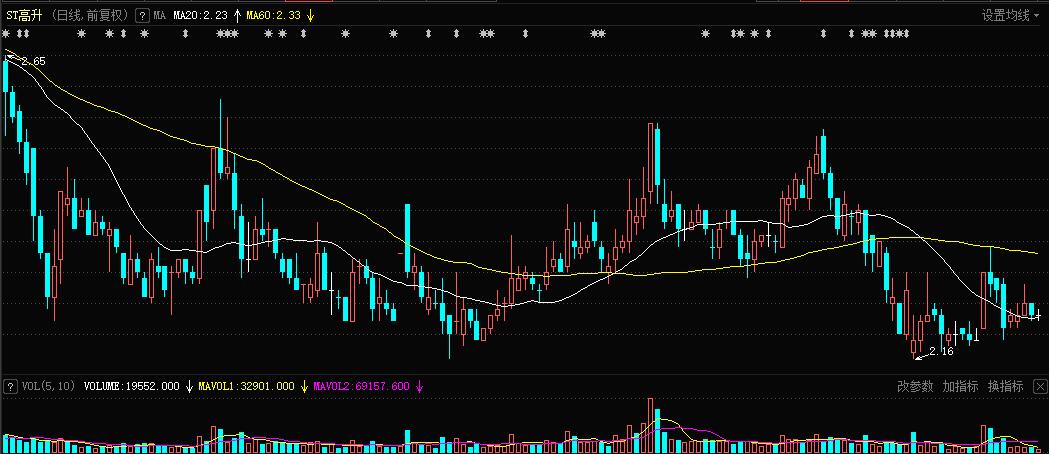
Task: Click the 2.16 low price label
Action: click(x=941, y=351)
